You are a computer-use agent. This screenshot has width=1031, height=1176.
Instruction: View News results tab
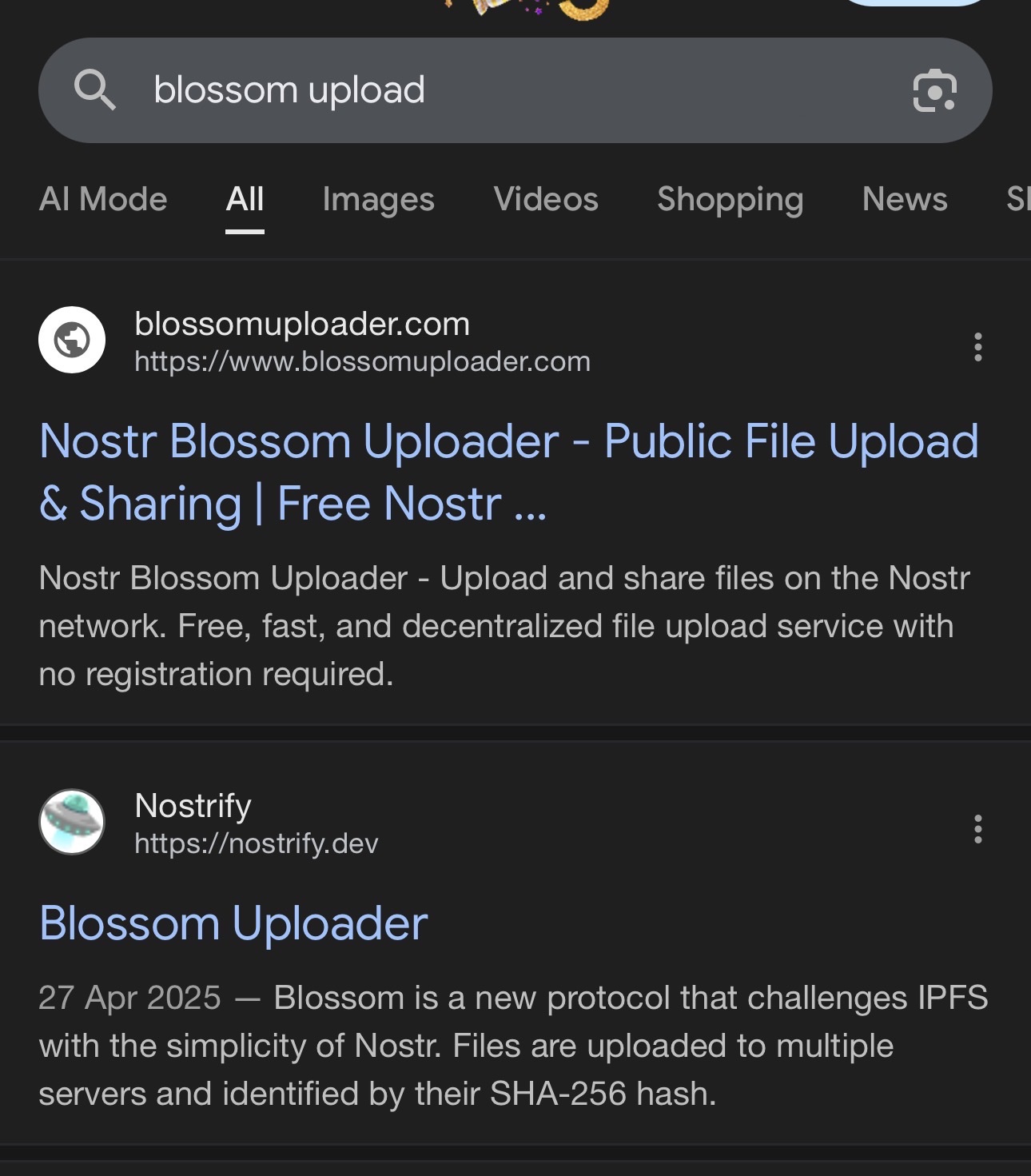tap(905, 199)
